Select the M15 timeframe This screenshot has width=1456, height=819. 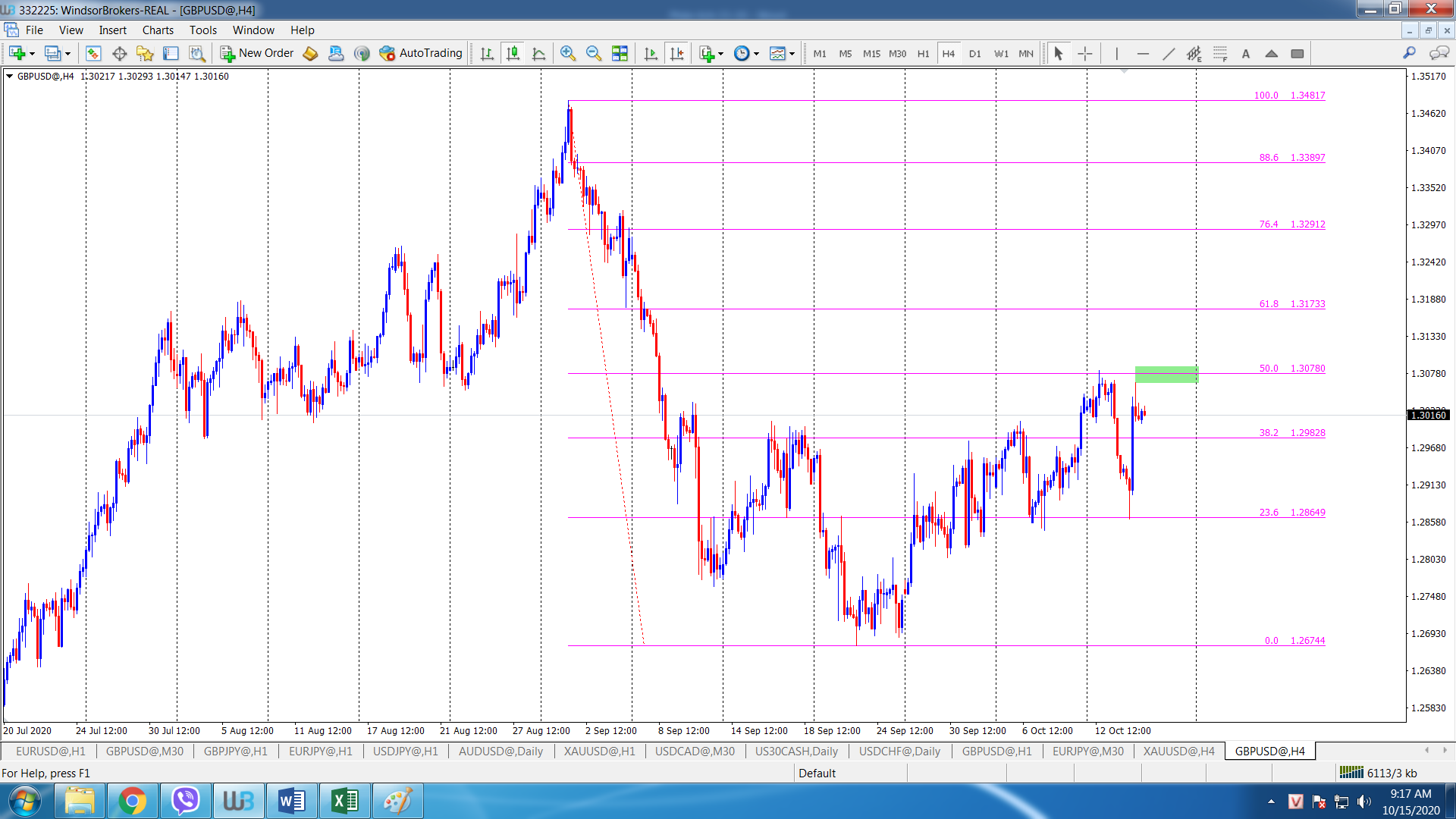871,54
